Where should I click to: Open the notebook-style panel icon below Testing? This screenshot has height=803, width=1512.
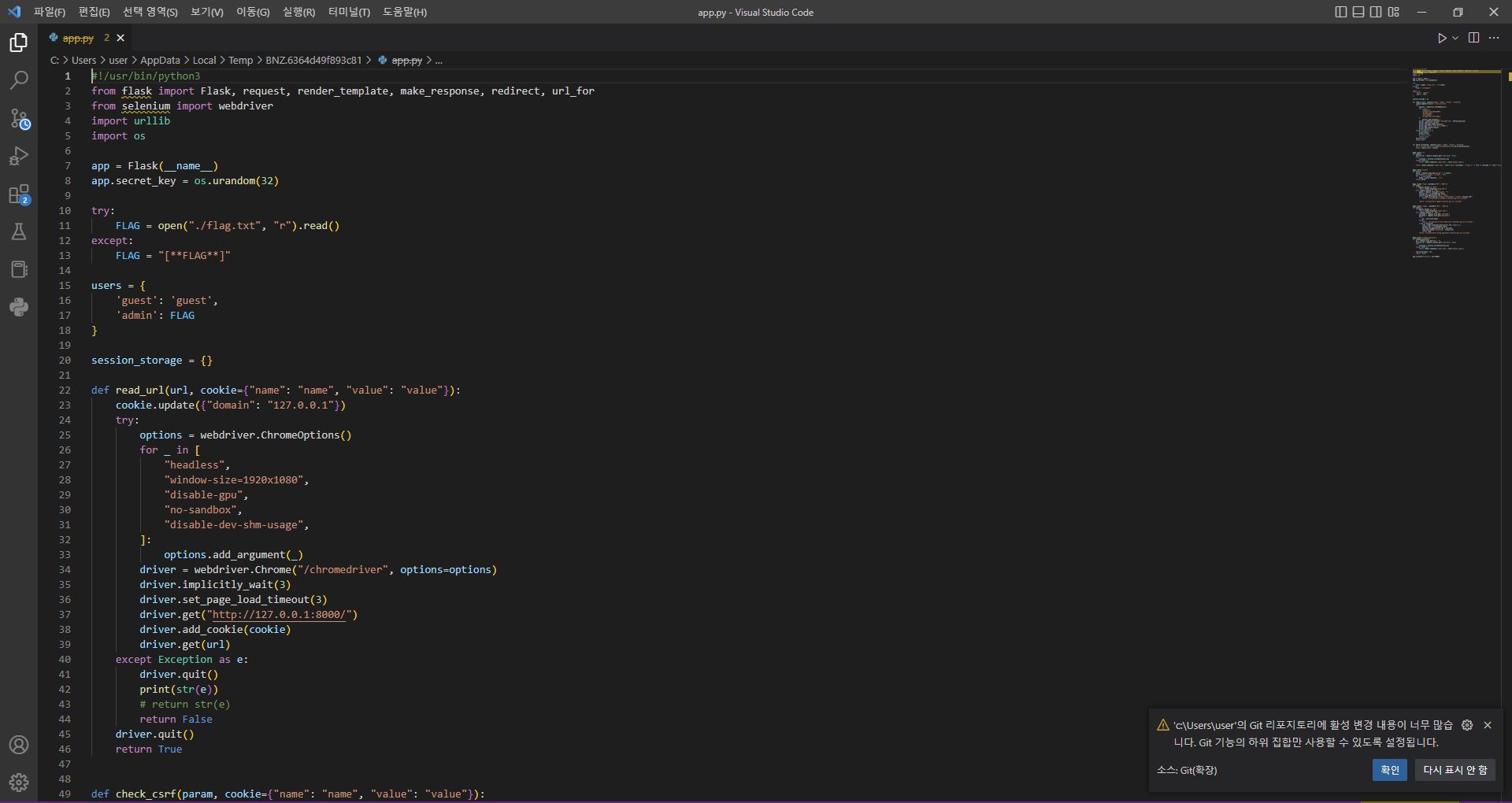(x=19, y=269)
